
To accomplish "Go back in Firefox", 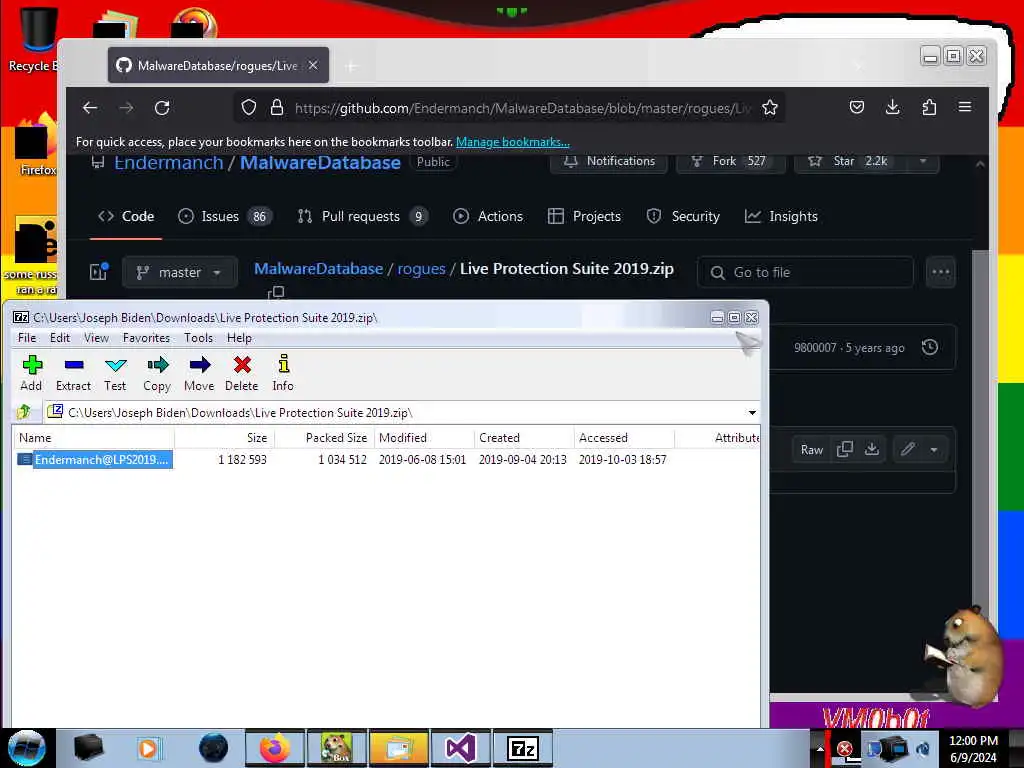I will (x=90, y=108).
